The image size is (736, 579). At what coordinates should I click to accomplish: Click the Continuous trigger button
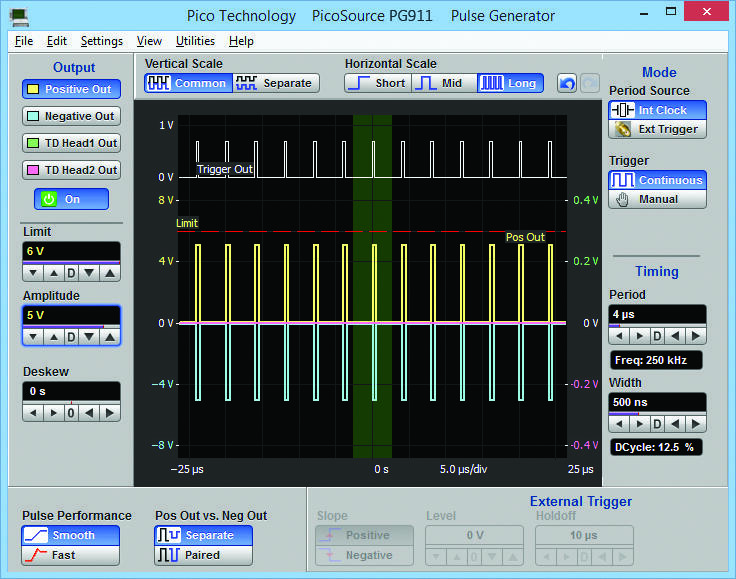coord(657,180)
